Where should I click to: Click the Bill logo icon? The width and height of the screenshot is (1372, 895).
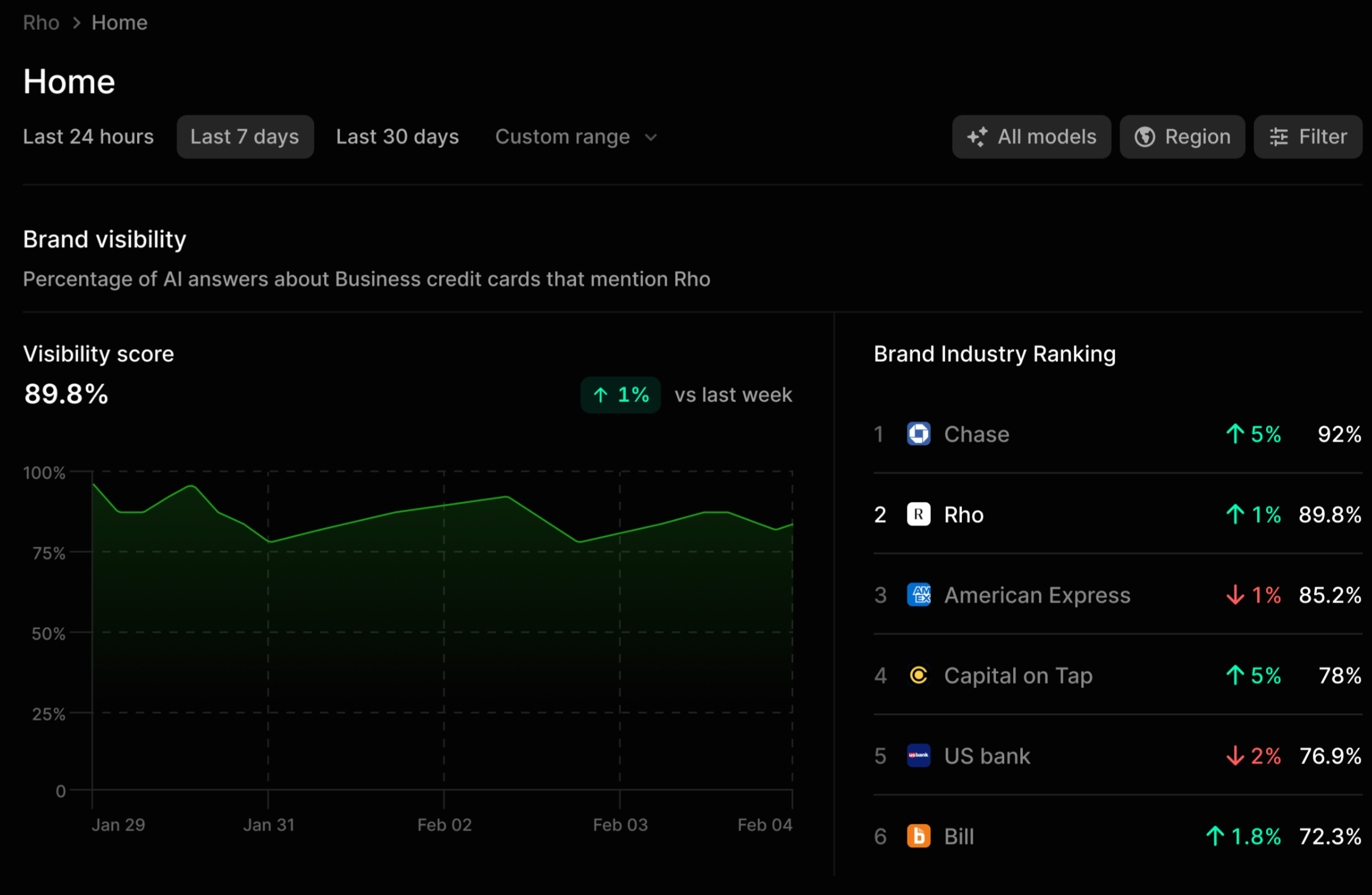(919, 836)
